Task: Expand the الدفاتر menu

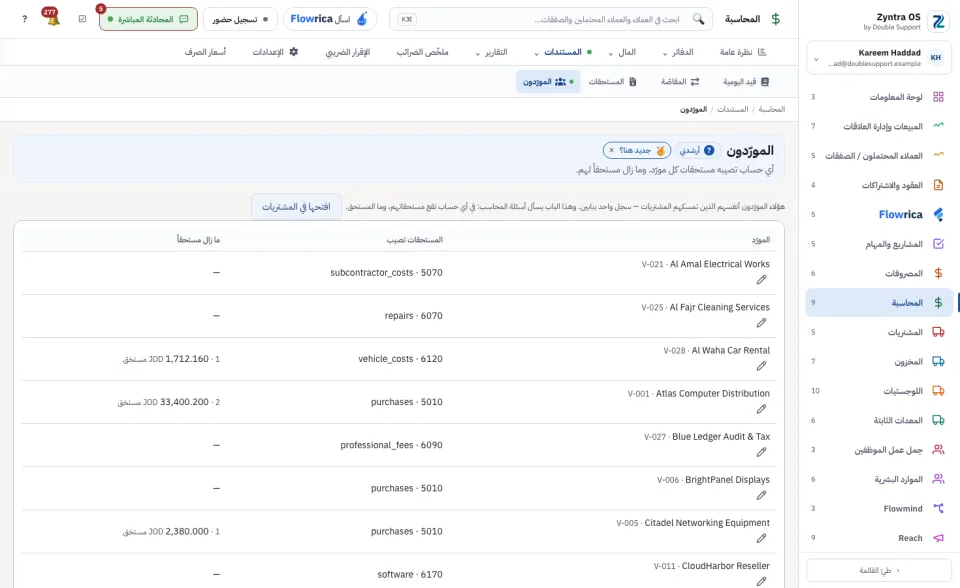Action: coord(678,52)
